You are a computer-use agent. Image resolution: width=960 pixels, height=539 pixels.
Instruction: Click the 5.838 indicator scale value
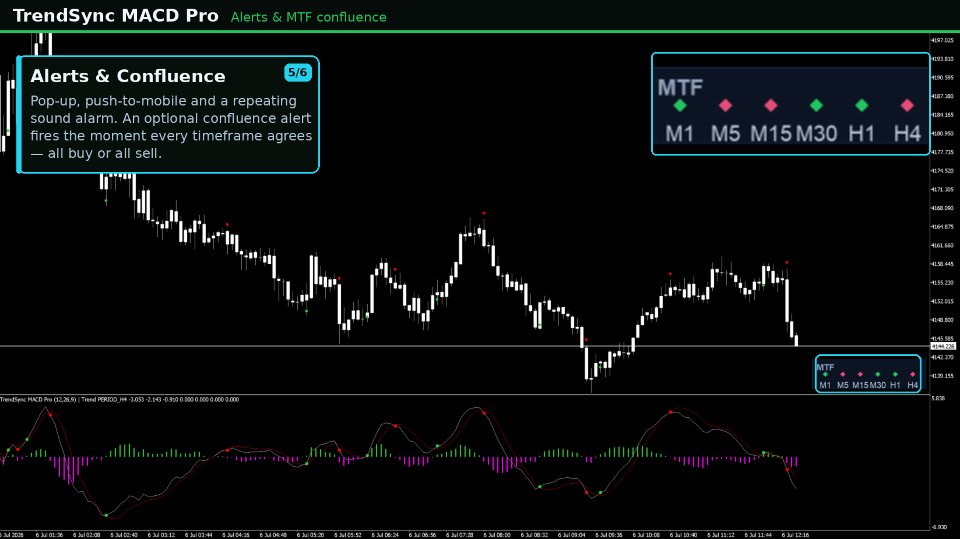coord(938,398)
